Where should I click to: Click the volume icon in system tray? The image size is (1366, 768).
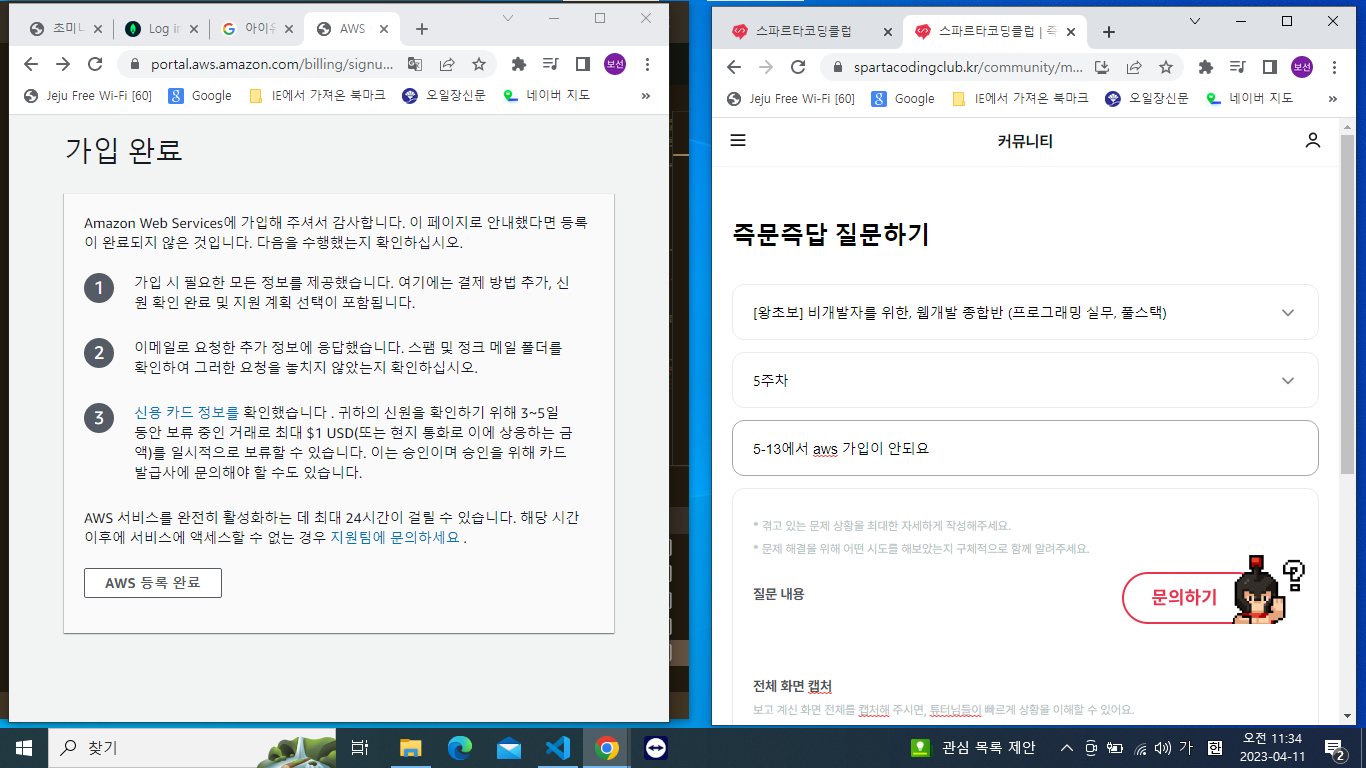1162,747
